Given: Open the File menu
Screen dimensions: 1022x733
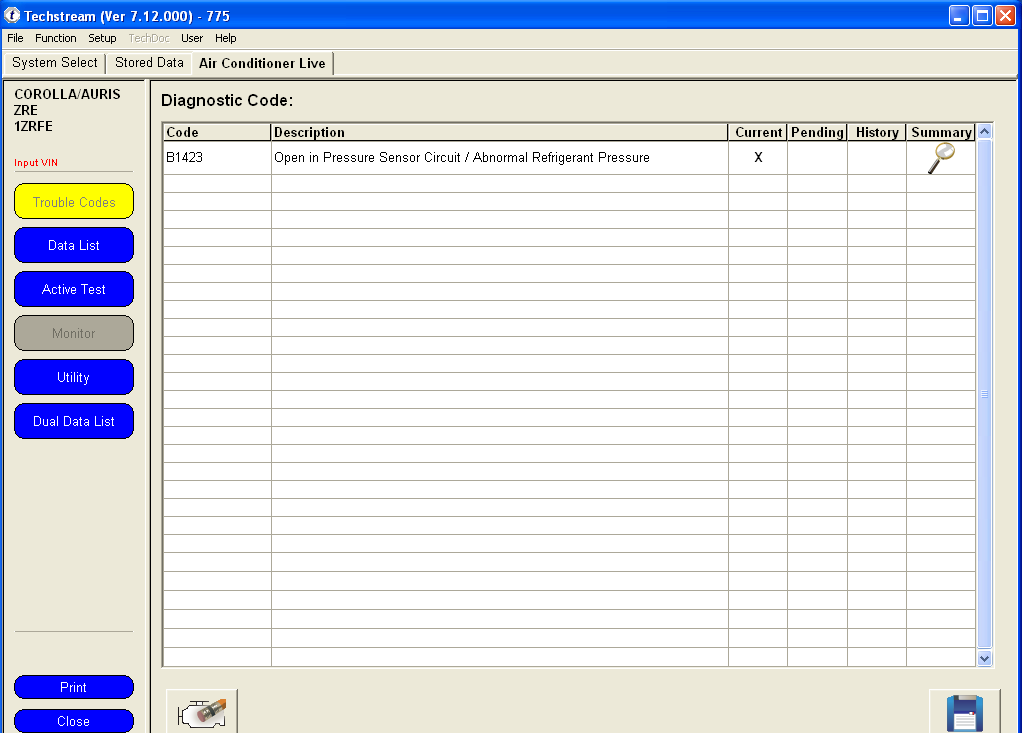Looking at the screenshot, I should click(15, 38).
